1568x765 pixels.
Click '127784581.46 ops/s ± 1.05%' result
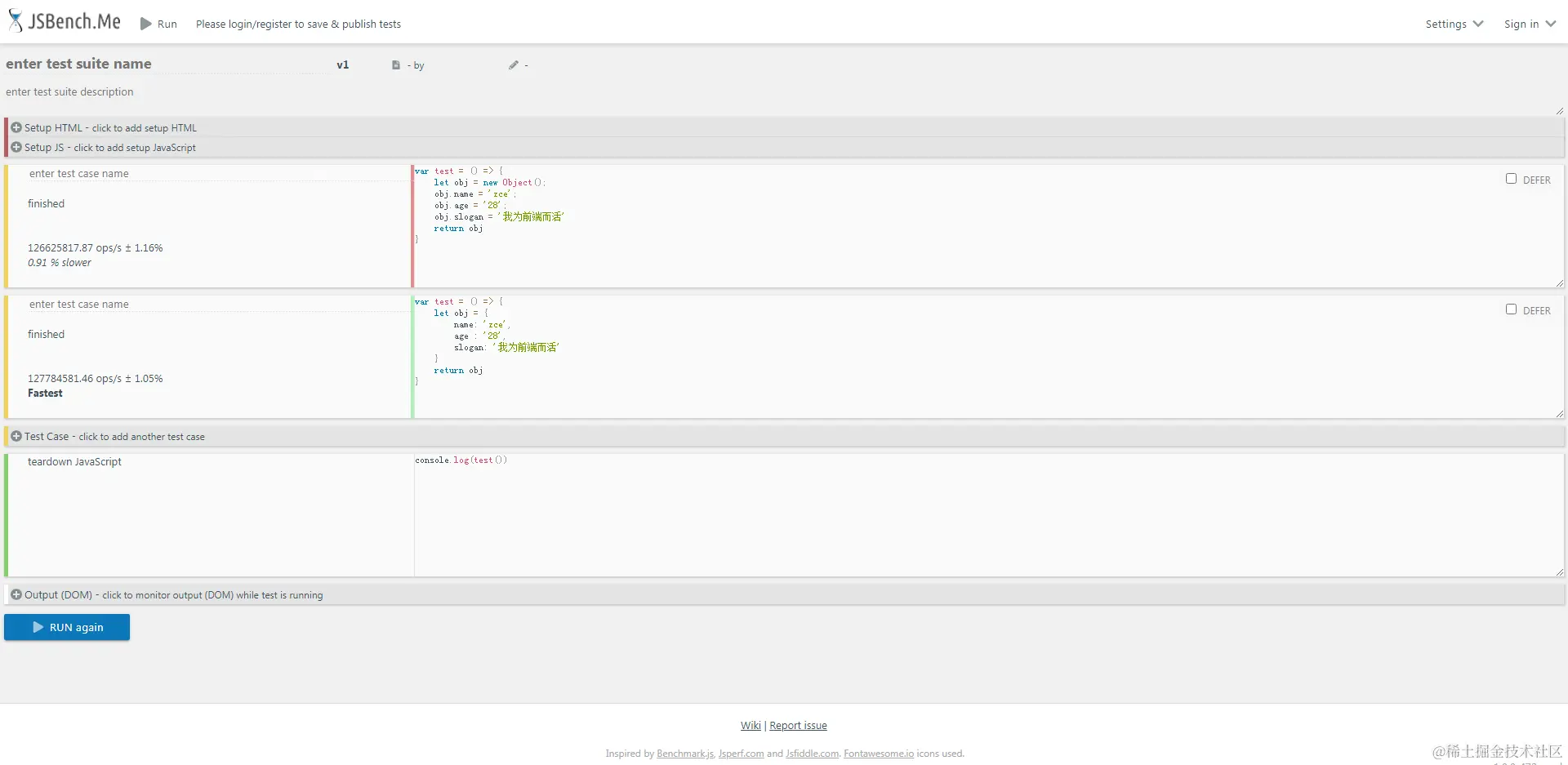click(x=96, y=379)
